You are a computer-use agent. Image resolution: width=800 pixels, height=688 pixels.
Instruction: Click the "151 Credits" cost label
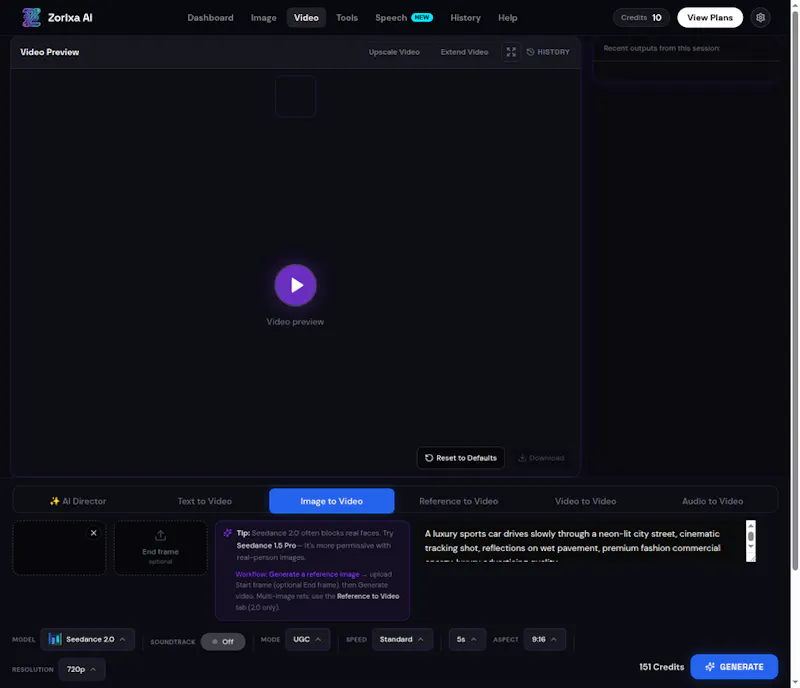661,667
